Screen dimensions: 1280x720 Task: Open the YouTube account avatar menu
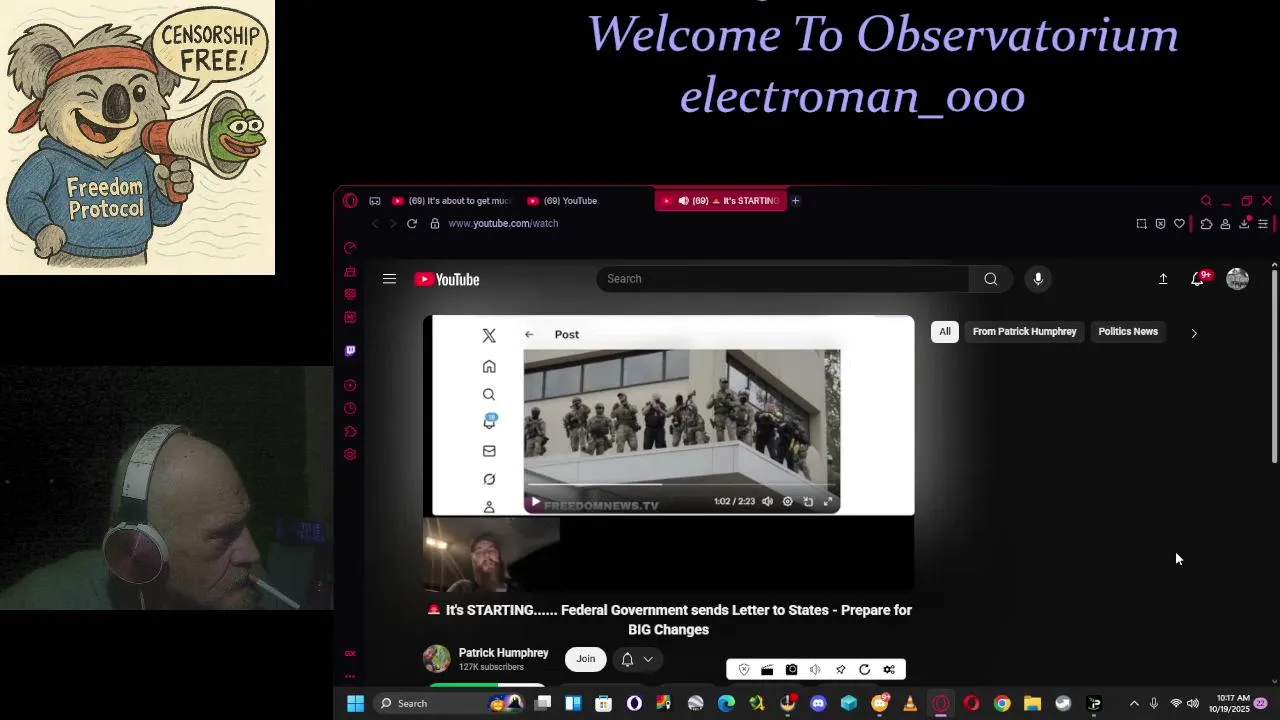(1237, 279)
